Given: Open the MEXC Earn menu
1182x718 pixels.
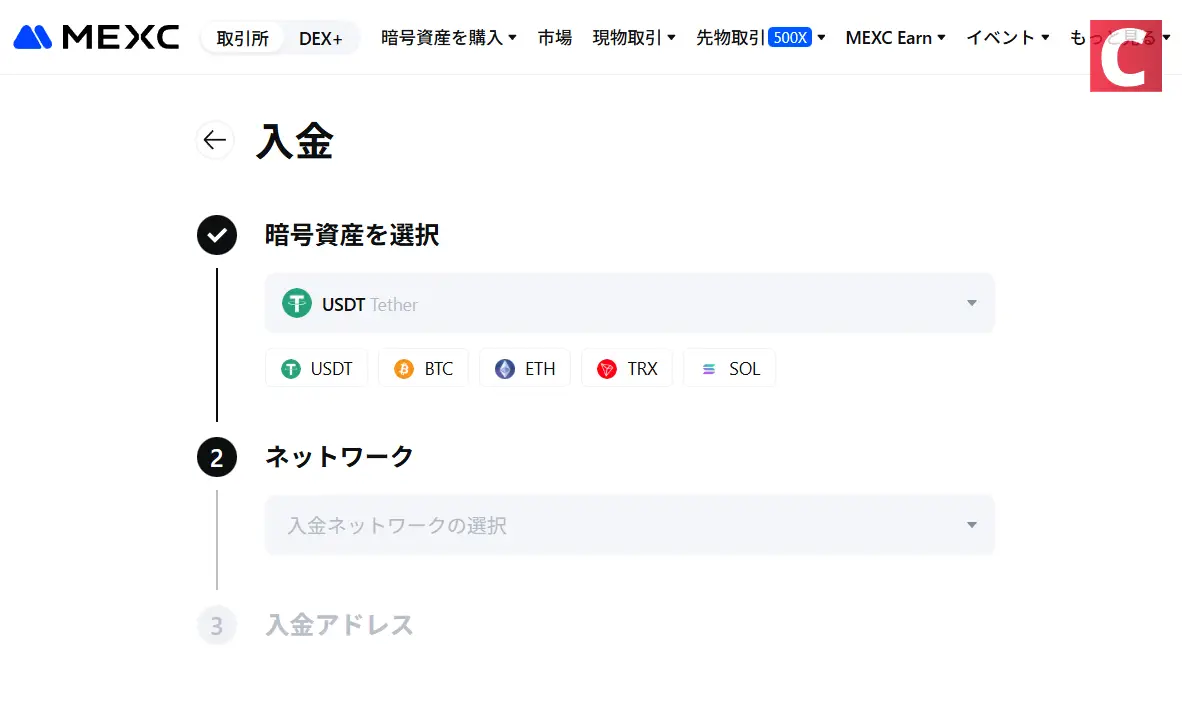Looking at the screenshot, I should pos(889,37).
